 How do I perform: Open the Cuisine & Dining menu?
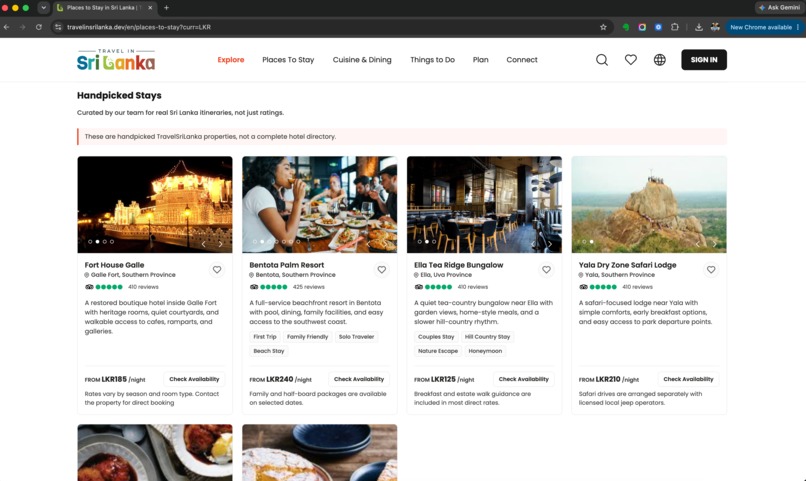[362, 60]
